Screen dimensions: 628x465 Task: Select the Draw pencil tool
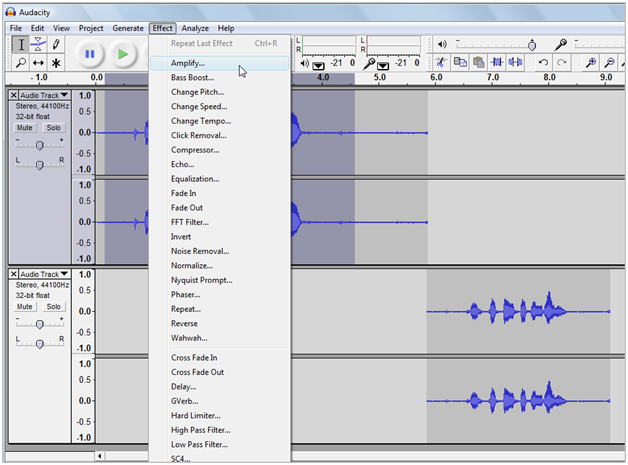[56, 44]
